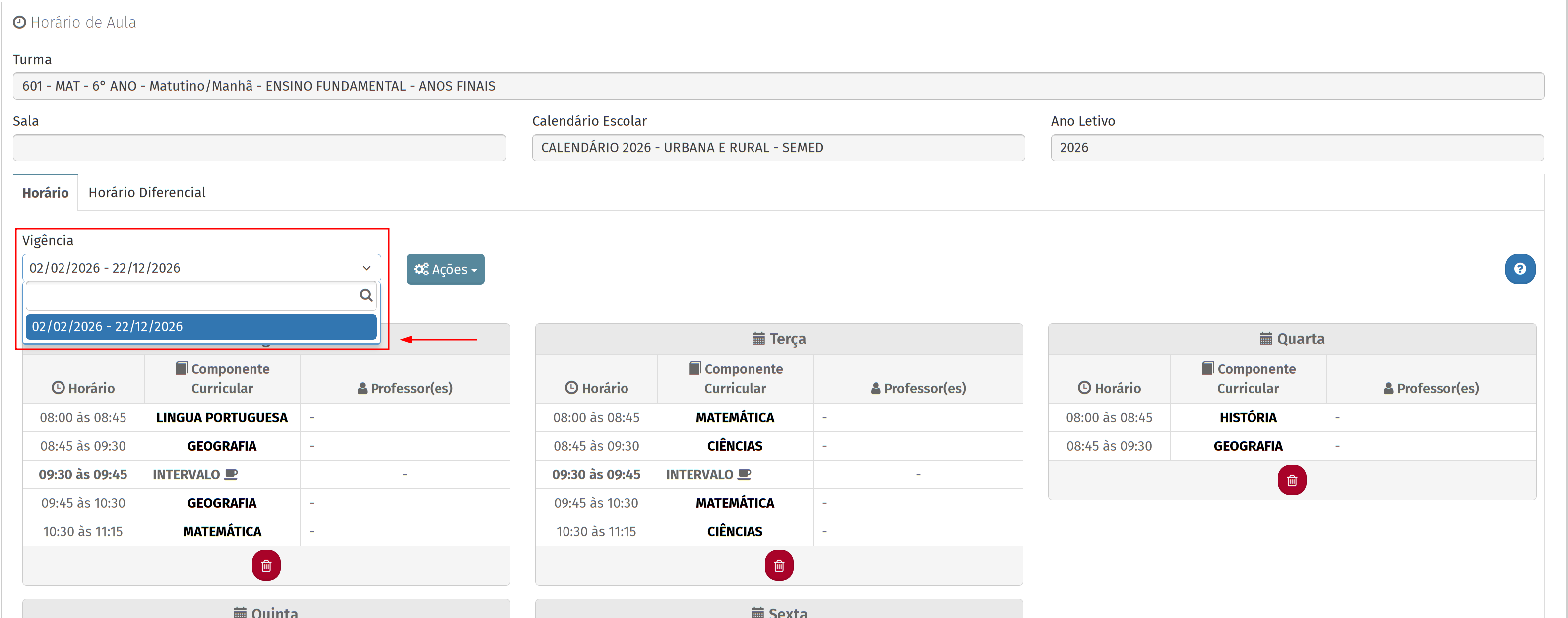
Task: Switch to Horário Diferencial tab
Action: 147,193
